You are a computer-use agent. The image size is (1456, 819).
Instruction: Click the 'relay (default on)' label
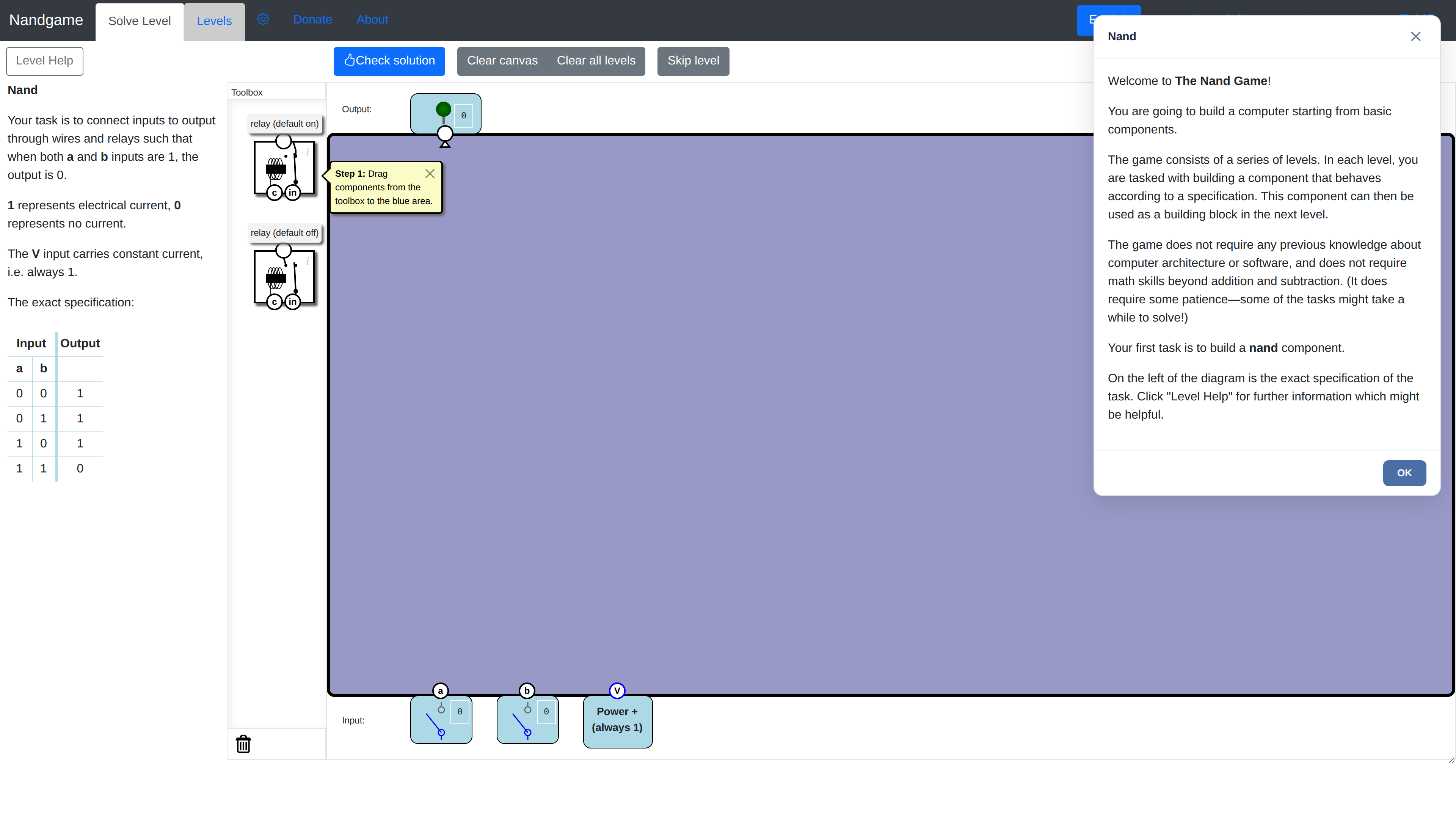point(285,124)
